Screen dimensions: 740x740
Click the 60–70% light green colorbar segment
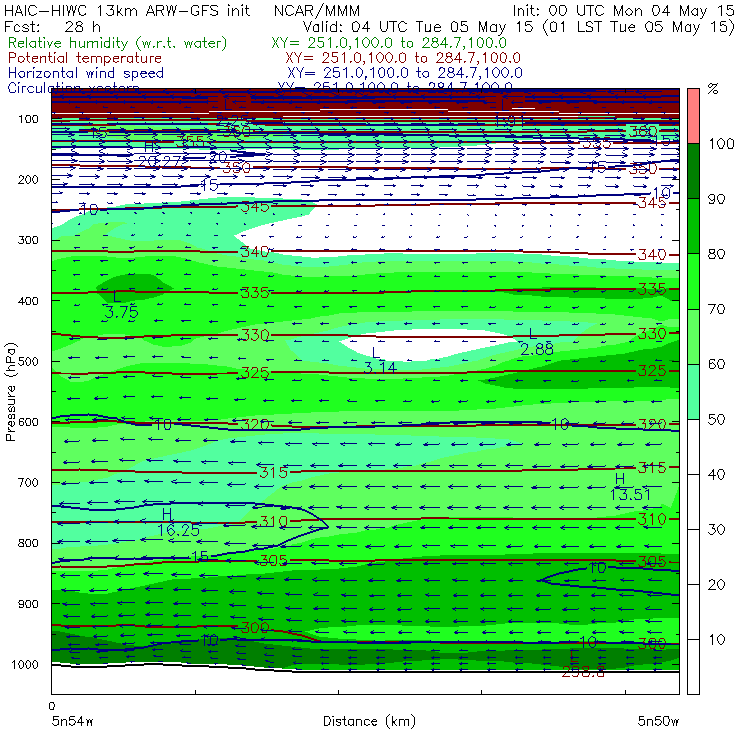693,336
